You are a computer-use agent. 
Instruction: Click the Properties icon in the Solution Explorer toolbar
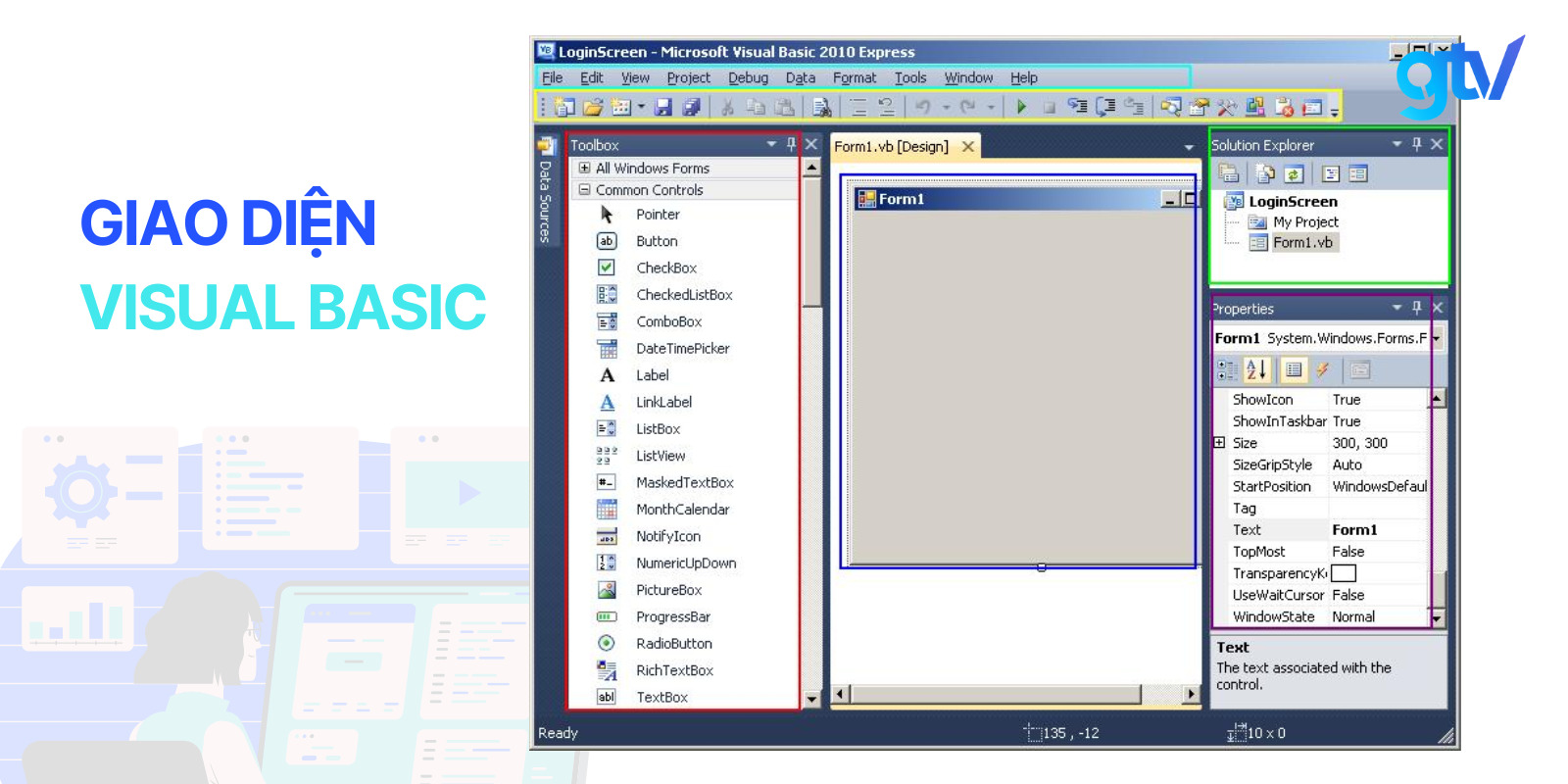(1228, 174)
